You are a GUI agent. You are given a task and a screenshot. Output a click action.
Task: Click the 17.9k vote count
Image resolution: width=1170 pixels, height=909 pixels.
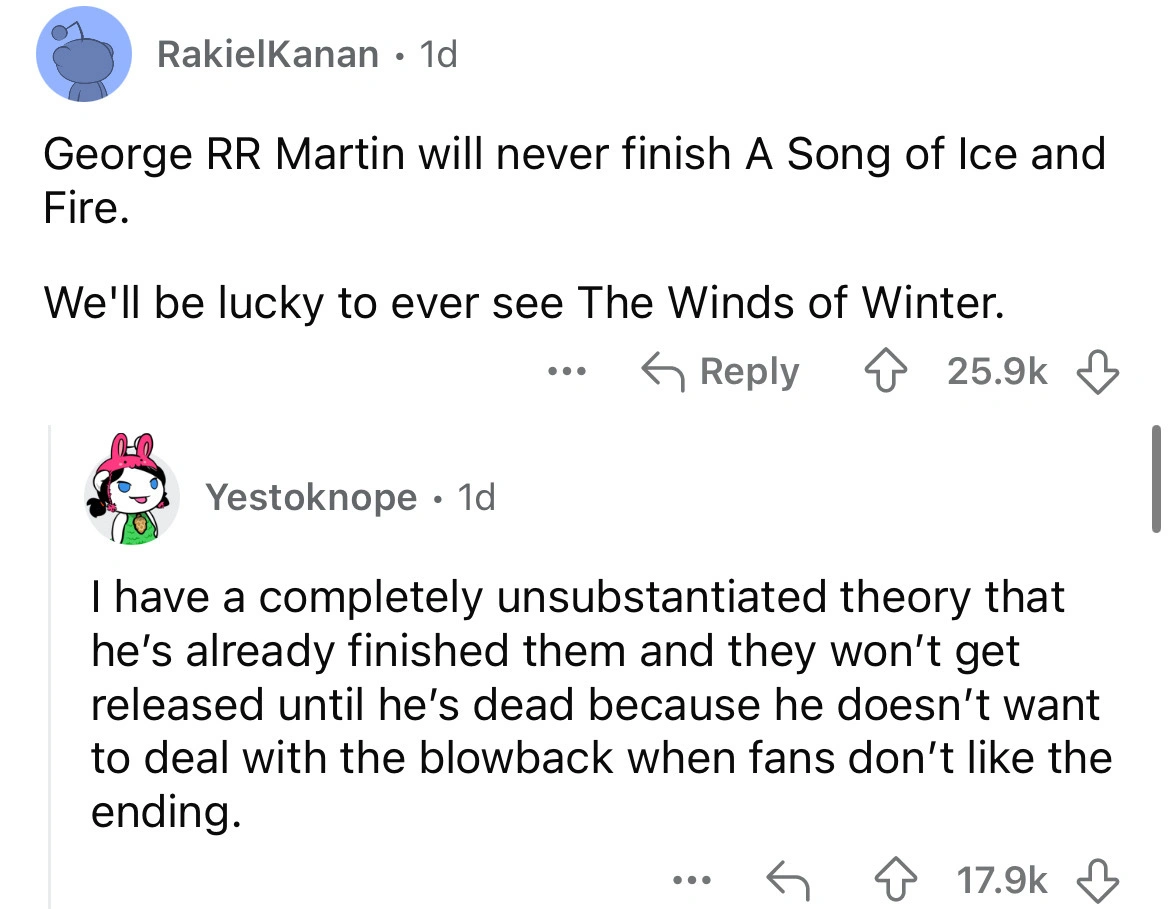click(1002, 880)
